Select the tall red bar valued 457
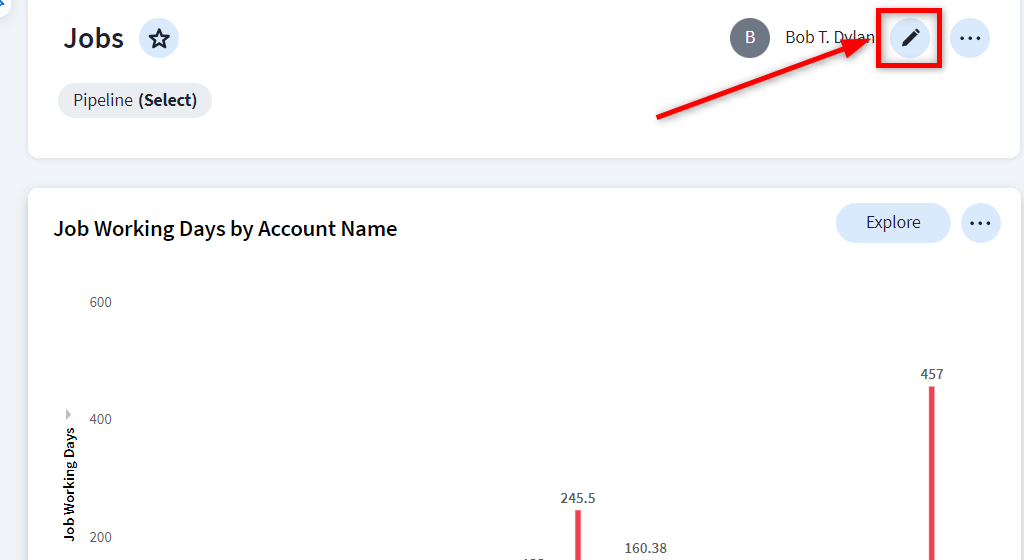The image size is (1024, 560). click(932, 470)
